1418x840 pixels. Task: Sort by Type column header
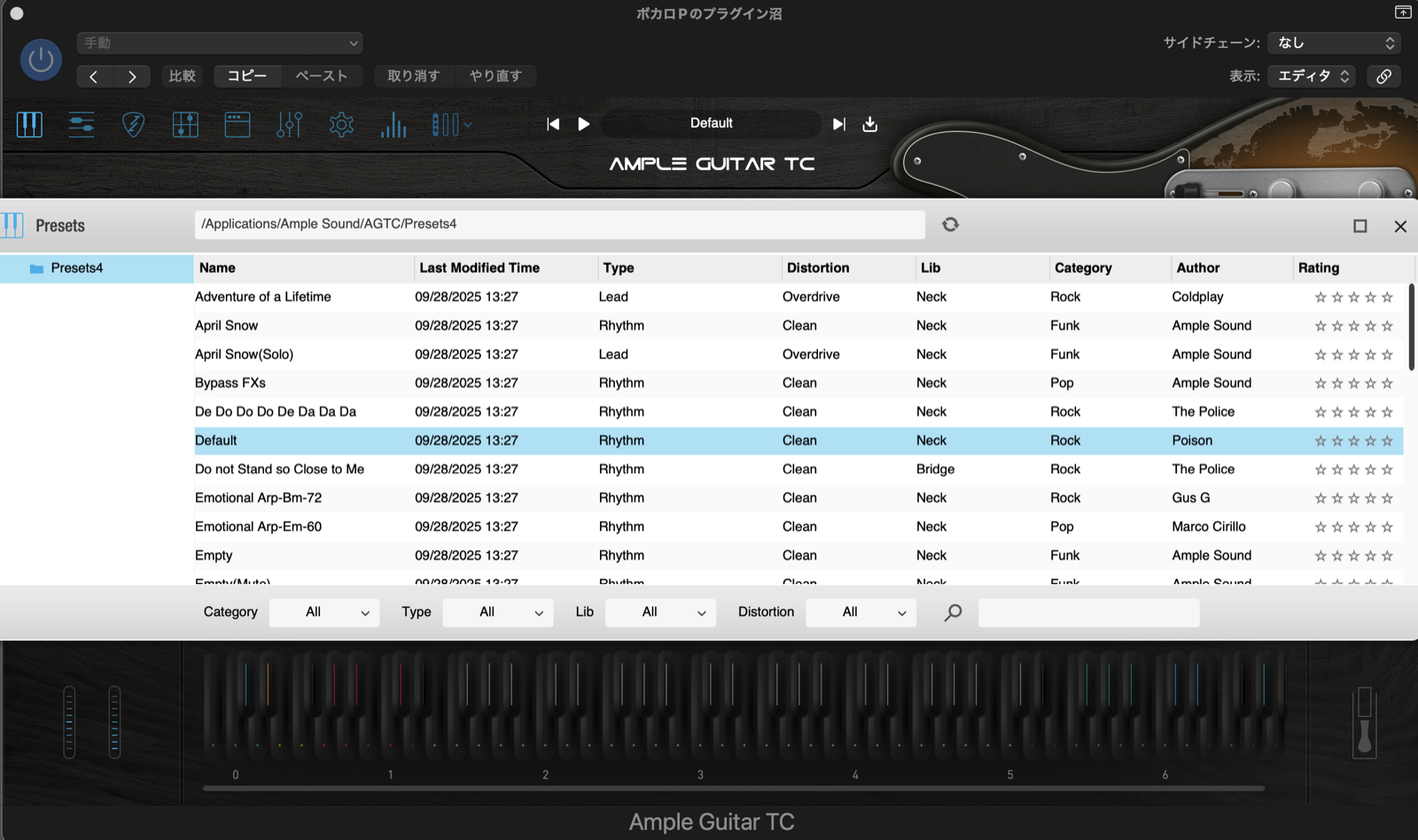tap(690, 268)
